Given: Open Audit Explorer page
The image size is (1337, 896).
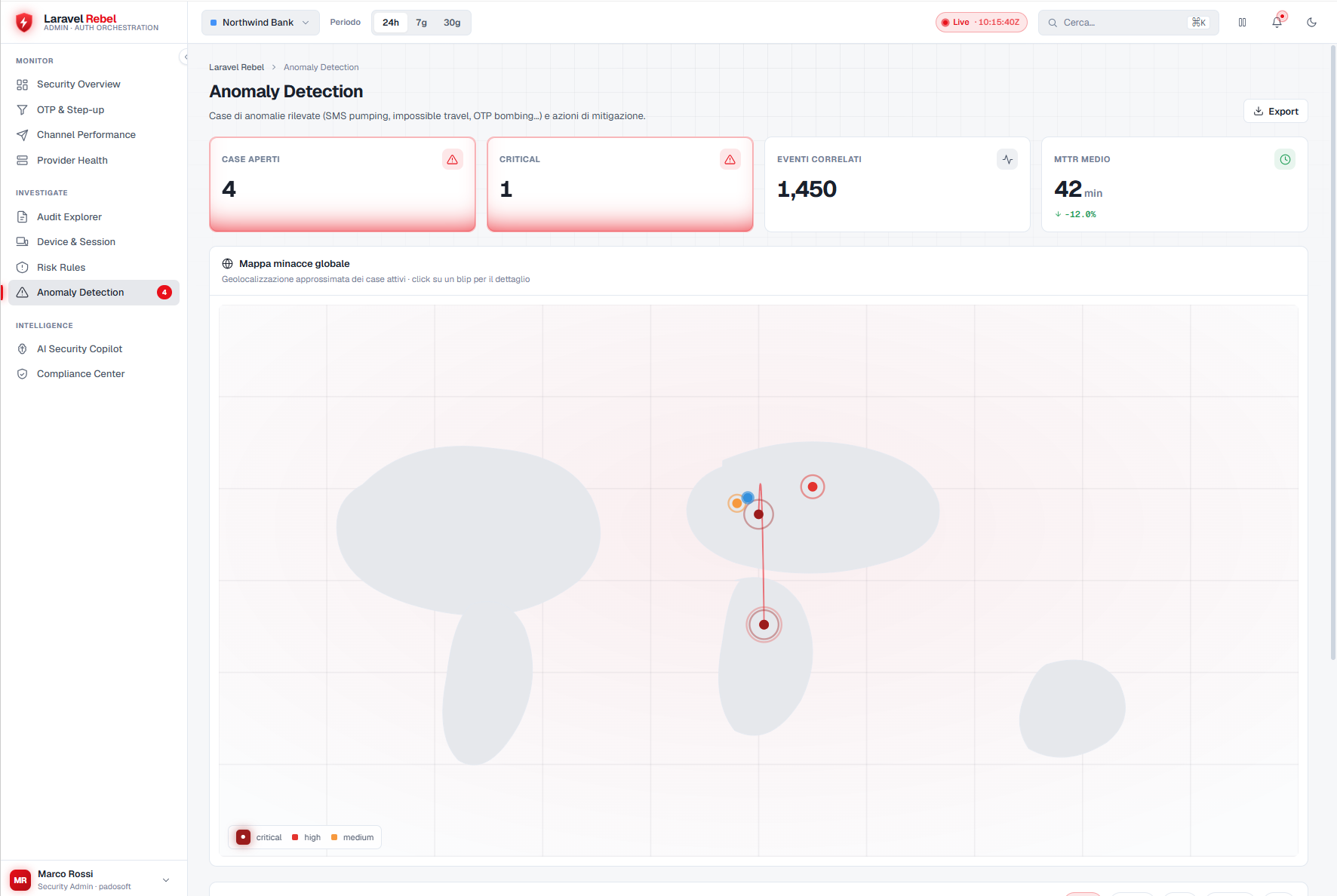Looking at the screenshot, I should point(94,217).
